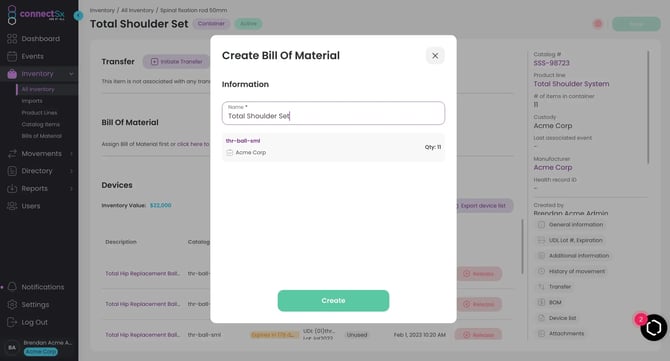Open Notifications bell icon
Image resolution: width=670 pixels, height=361 pixels.
[x=12, y=287]
